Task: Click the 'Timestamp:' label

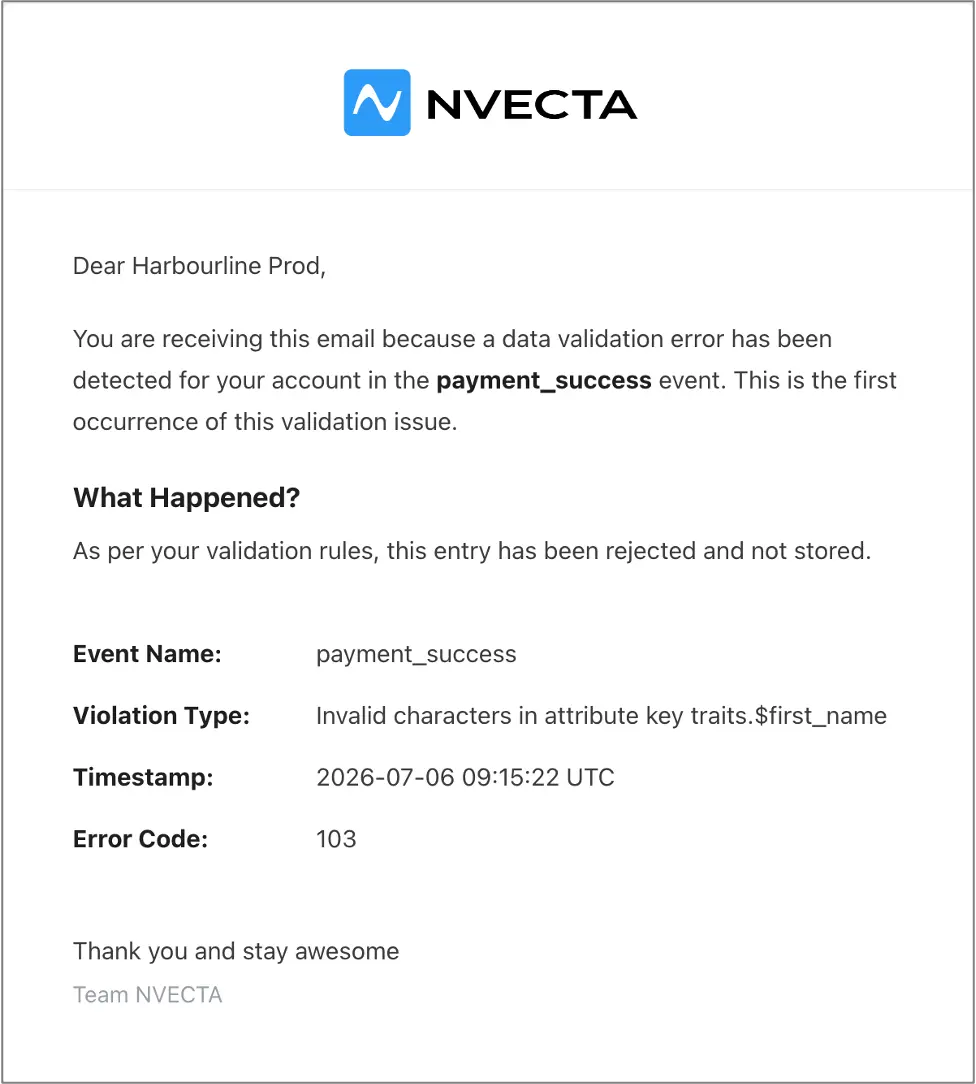Action: [x=143, y=778]
